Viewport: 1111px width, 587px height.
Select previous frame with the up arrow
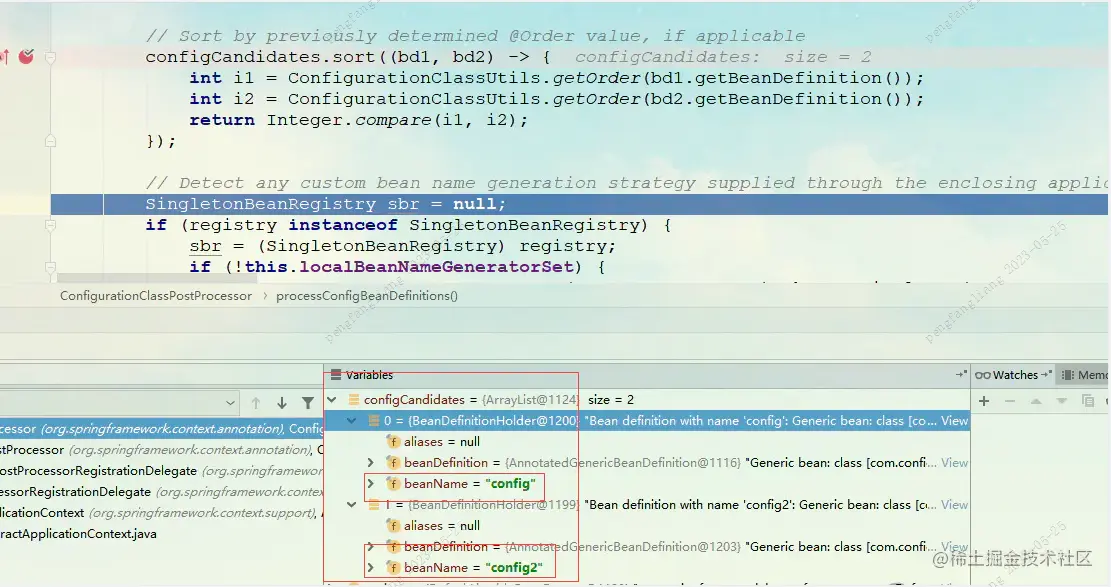256,403
